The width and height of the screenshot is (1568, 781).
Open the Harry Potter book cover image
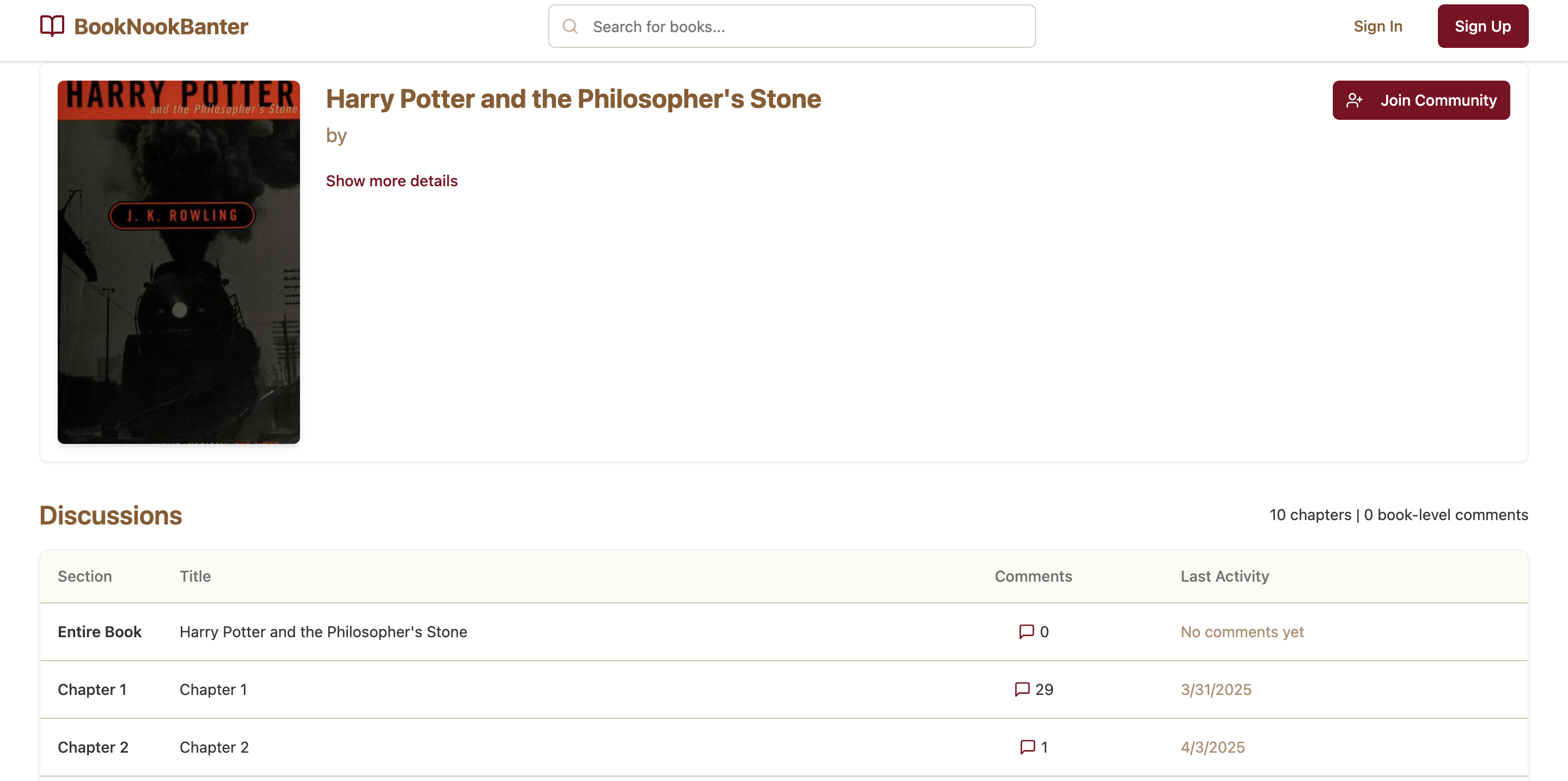point(179,262)
